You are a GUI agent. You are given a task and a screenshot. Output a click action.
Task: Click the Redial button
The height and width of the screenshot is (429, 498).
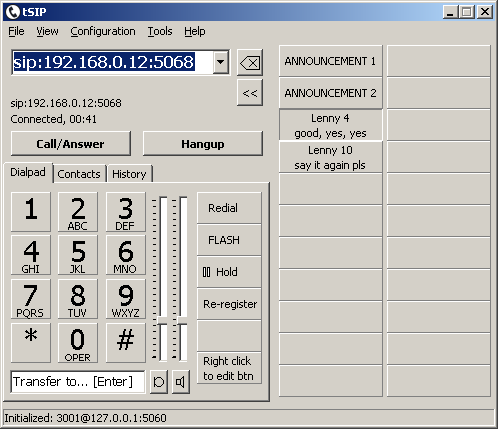coord(229,208)
